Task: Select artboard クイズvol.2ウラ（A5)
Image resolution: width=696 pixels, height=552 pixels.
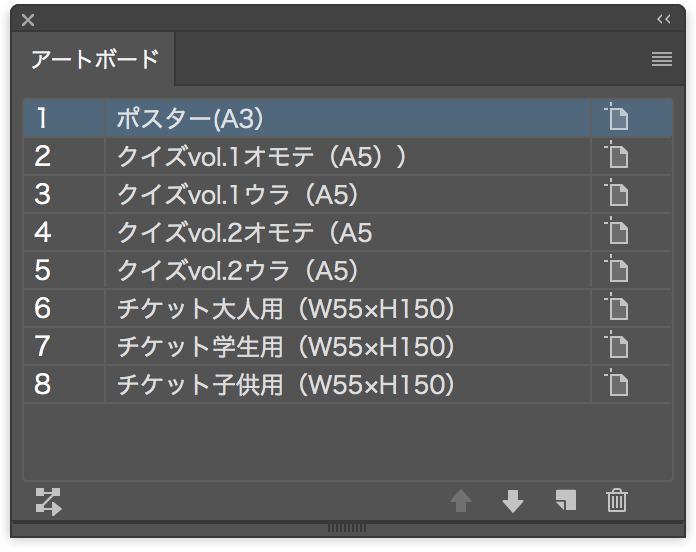Action: (348, 270)
